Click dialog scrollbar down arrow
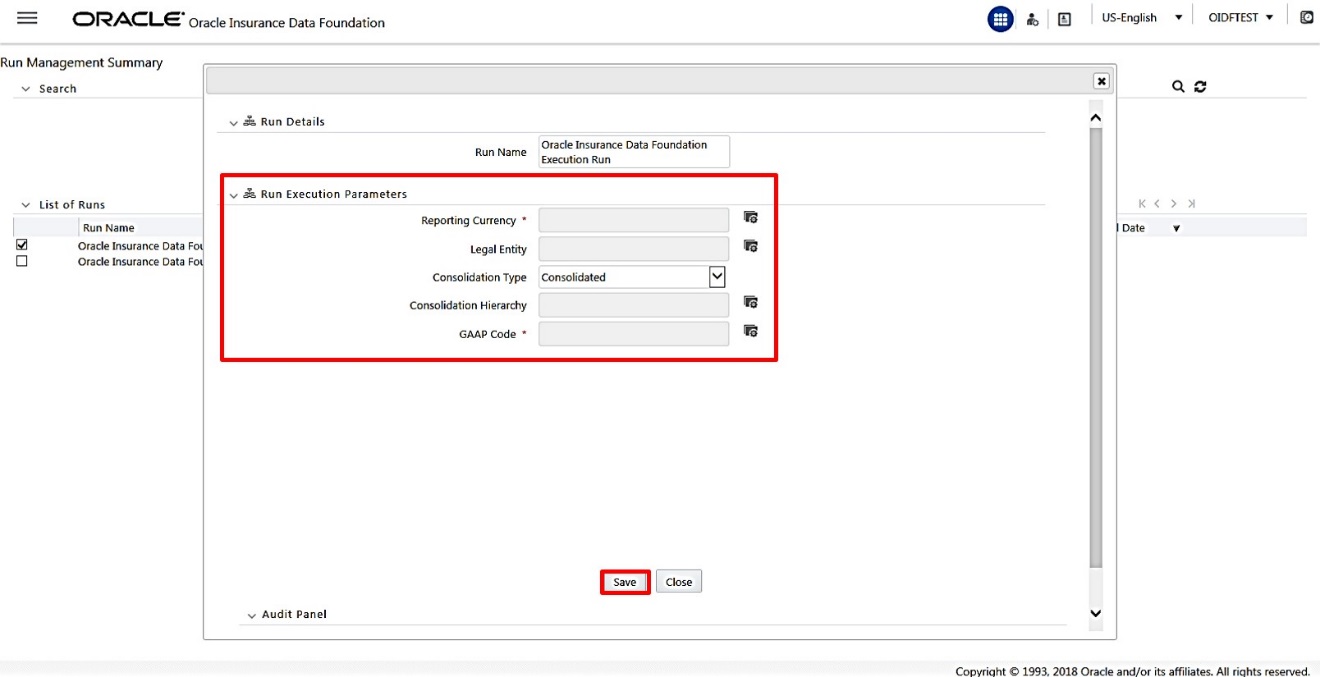Viewport: 1320px width, 677px height. [1095, 613]
